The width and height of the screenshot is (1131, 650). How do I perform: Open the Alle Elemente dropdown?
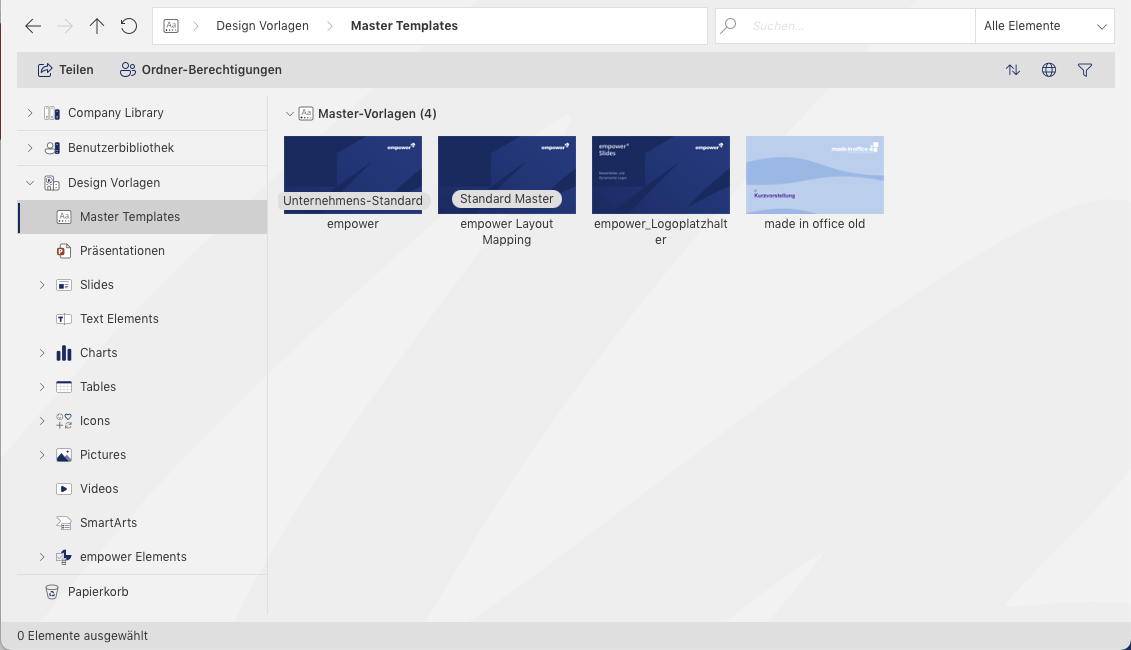point(1044,26)
